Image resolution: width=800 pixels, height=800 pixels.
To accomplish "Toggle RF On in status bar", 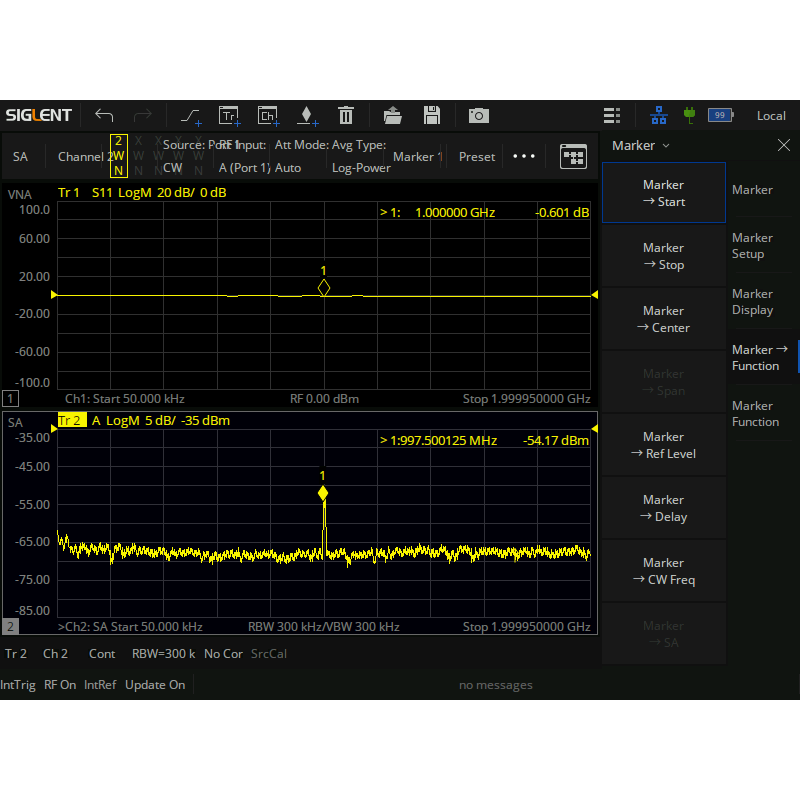I will (x=60, y=685).
